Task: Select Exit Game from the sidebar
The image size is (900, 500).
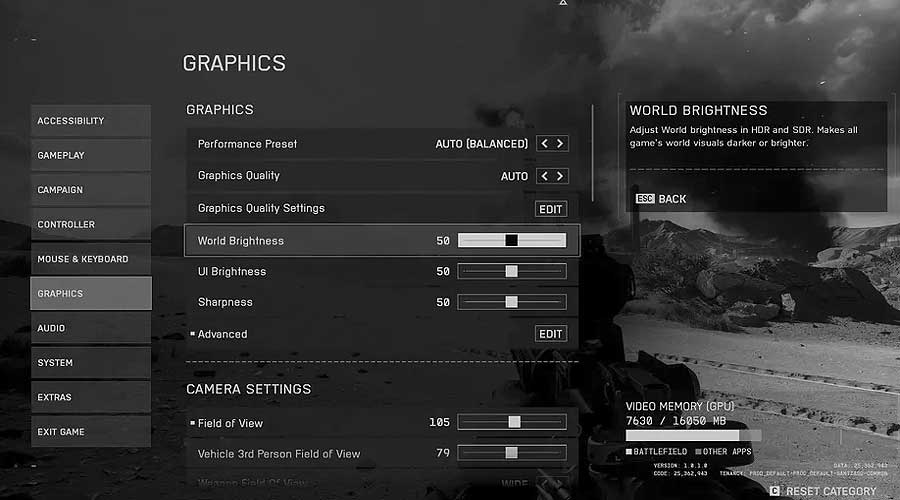Action: [x=91, y=432]
